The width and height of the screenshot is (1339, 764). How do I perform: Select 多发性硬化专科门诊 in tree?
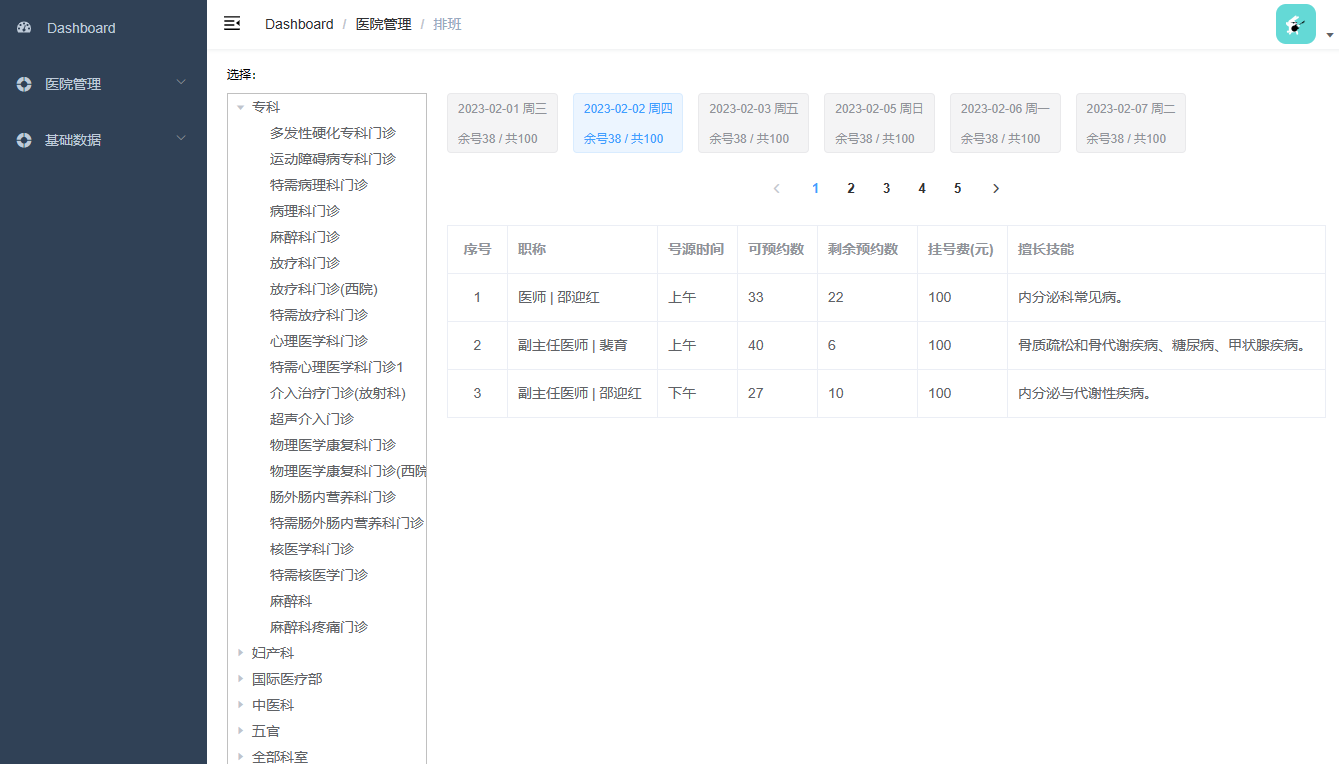333,133
